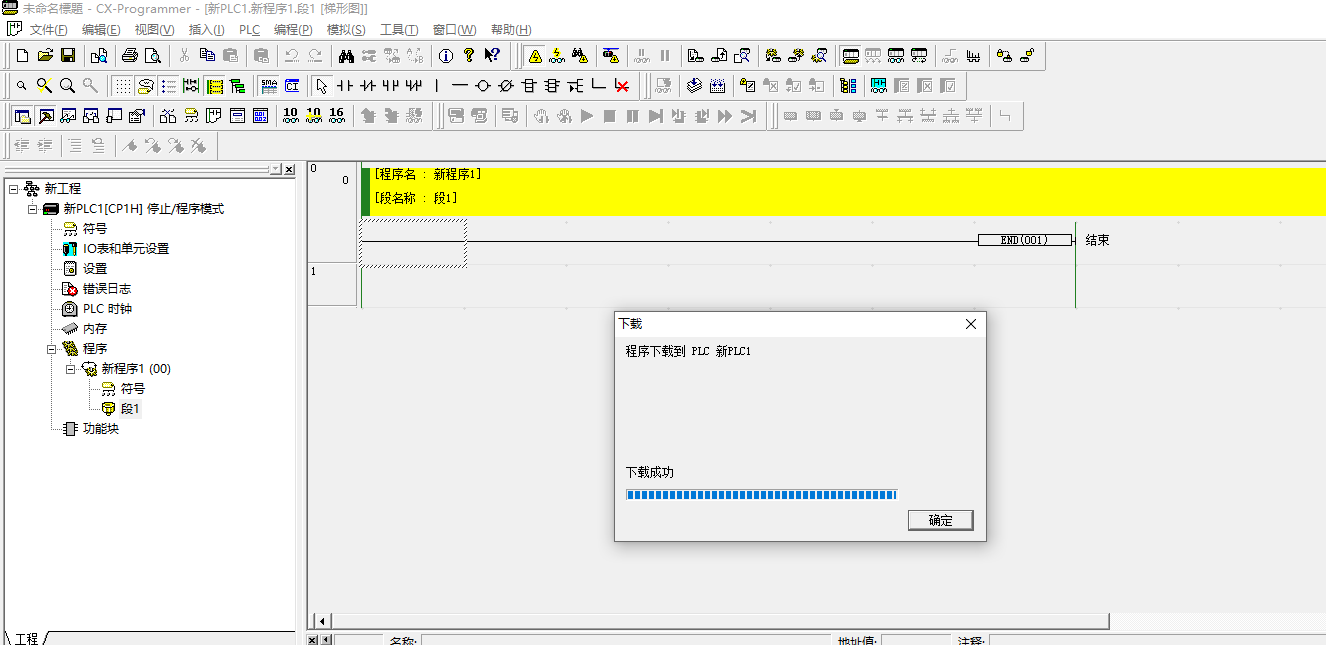Click the red X delete line tool
The height and width of the screenshot is (645, 1326).
(621, 86)
